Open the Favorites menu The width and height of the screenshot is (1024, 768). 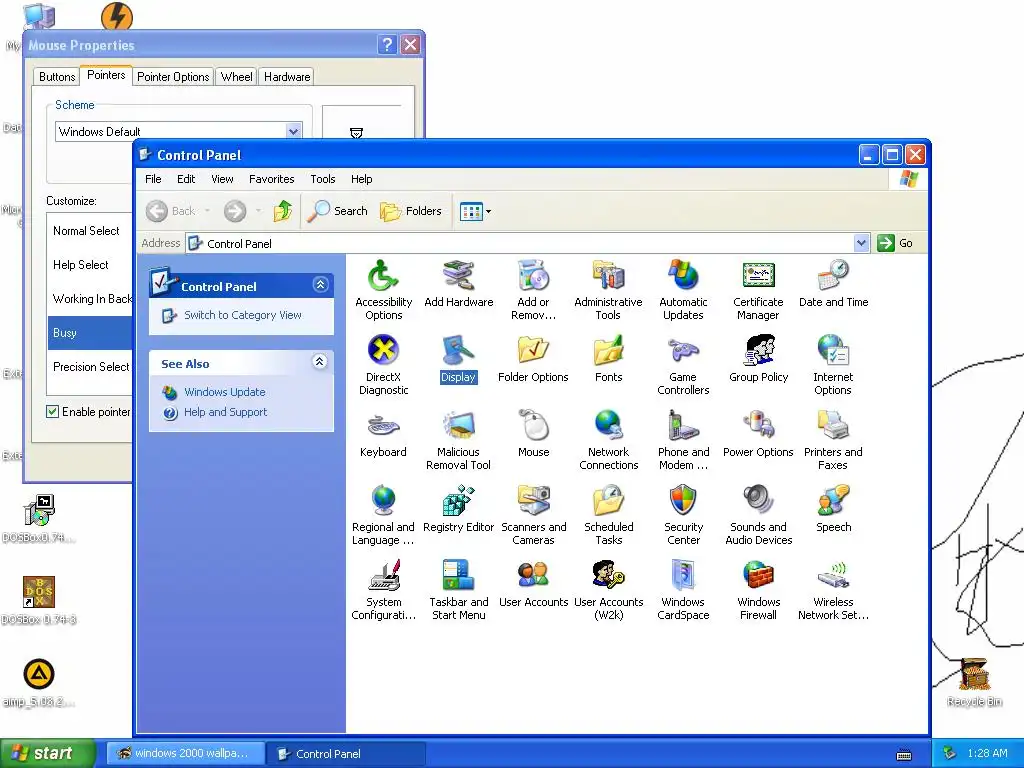[271, 179]
